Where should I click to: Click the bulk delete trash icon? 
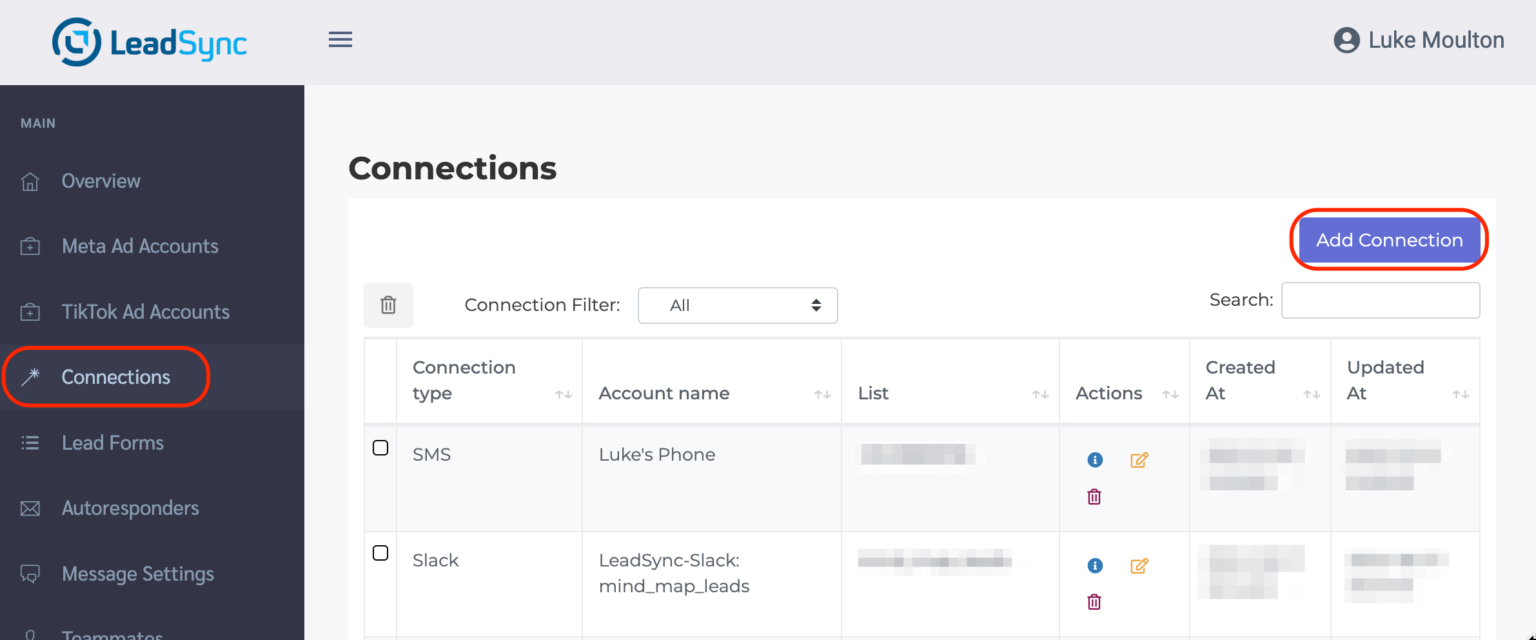pos(388,304)
